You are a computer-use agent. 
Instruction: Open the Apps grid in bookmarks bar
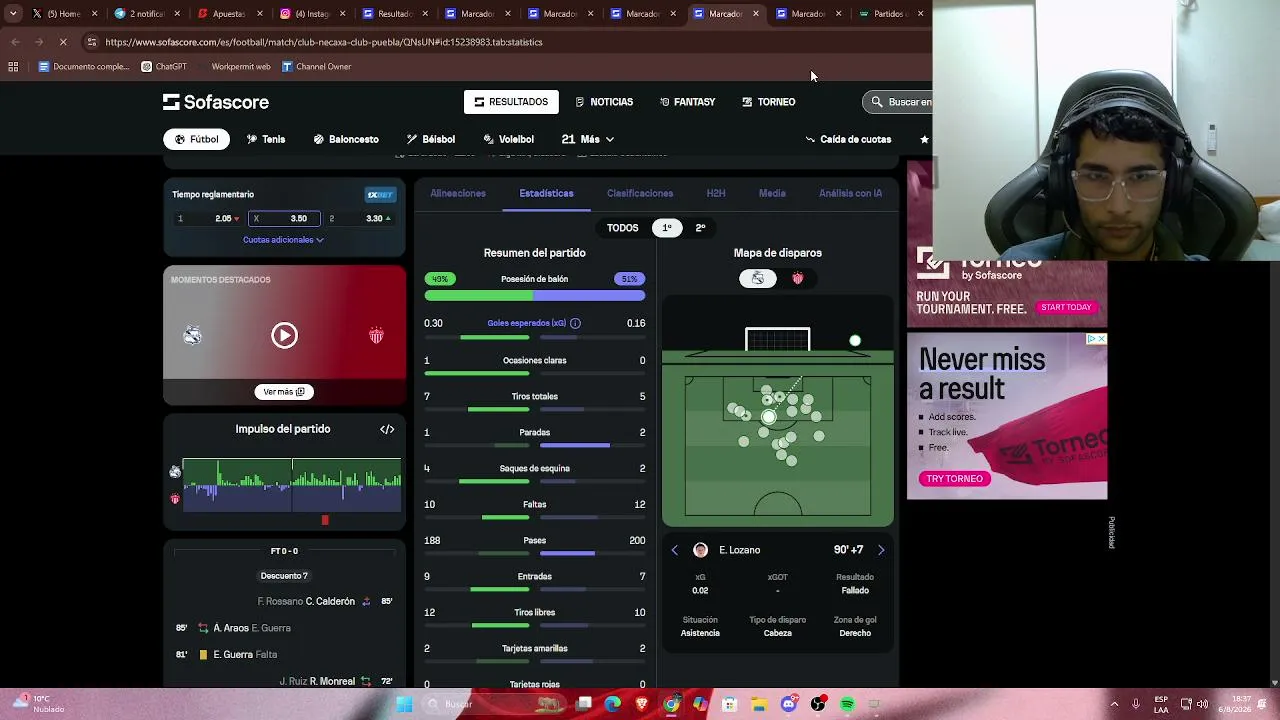(13, 67)
